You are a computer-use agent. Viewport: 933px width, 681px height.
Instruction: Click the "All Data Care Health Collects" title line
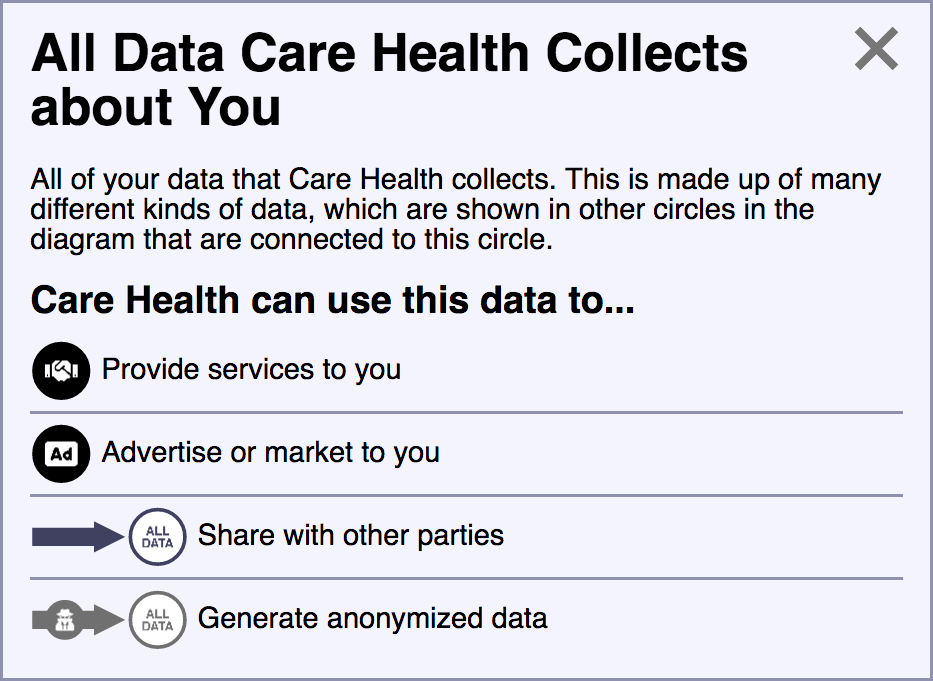coord(389,54)
